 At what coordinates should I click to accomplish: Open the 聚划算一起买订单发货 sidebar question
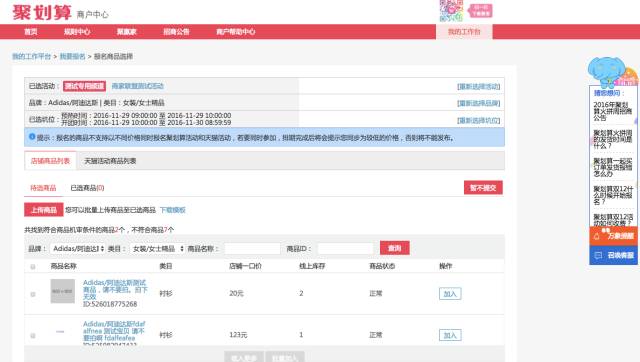point(612,167)
